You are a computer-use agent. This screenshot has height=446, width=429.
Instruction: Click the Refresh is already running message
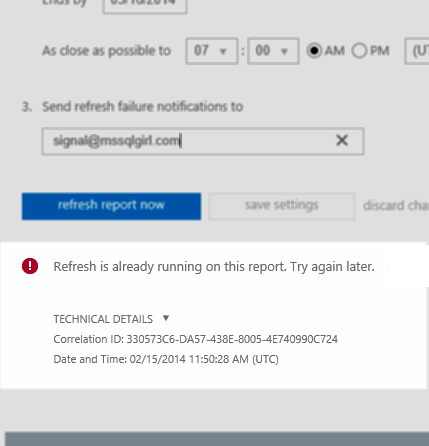point(214,267)
